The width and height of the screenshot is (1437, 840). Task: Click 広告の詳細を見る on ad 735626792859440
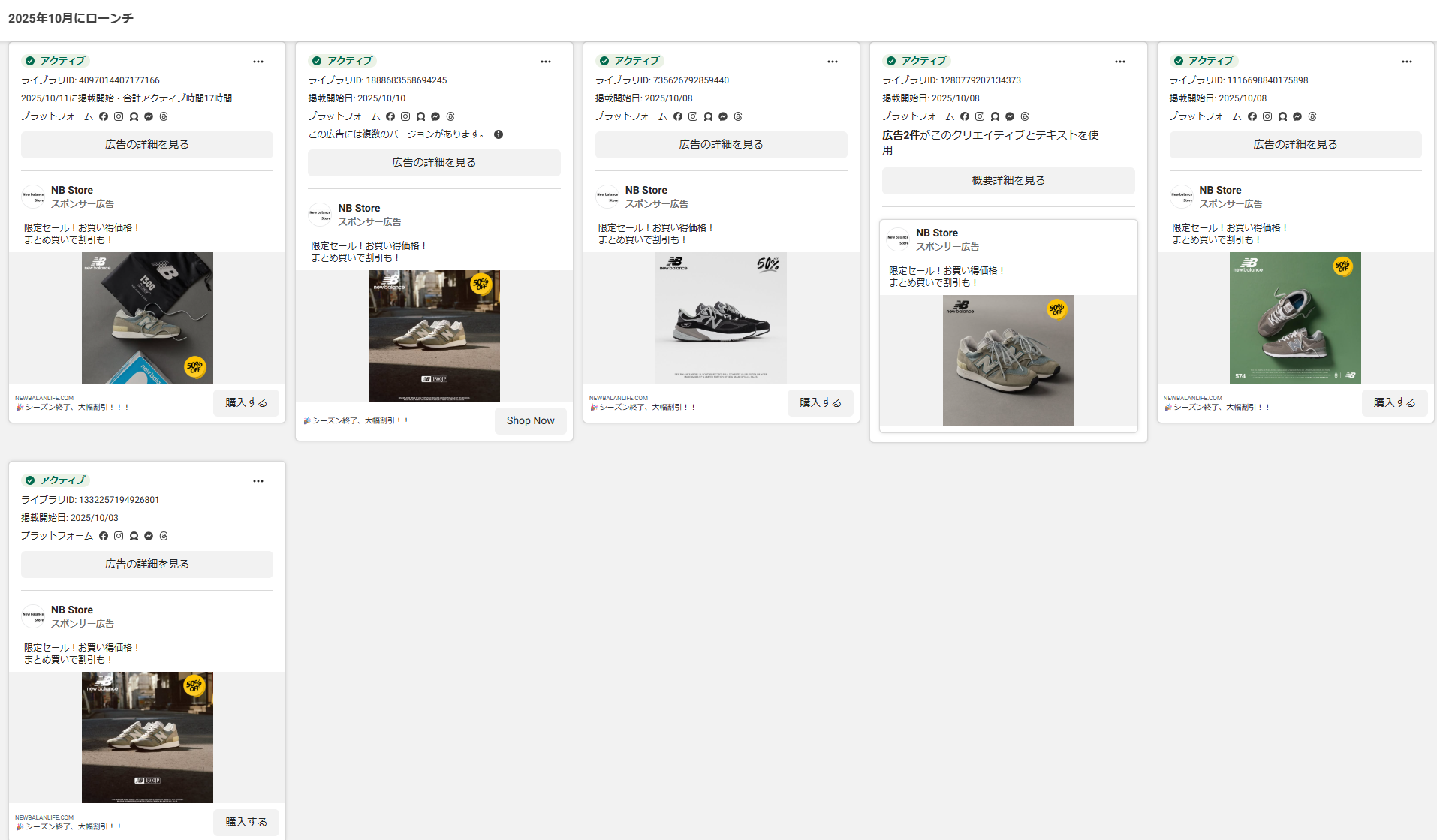pos(721,144)
